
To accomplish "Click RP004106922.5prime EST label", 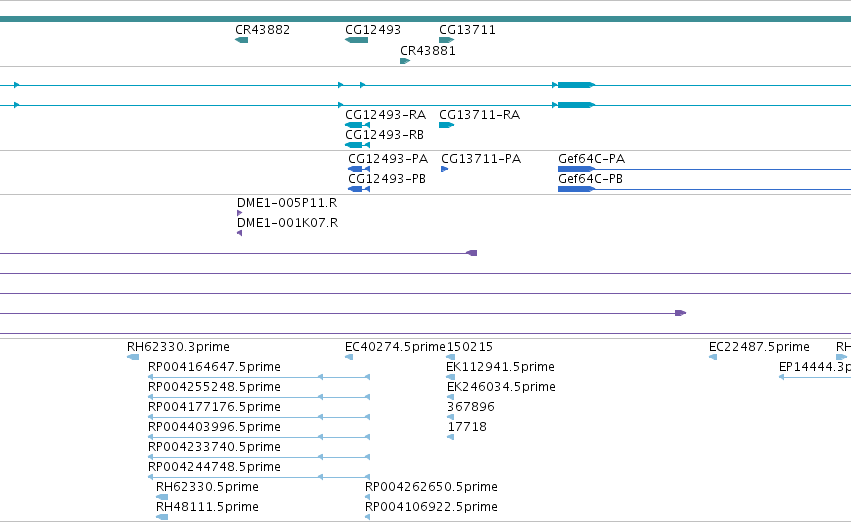I will (431, 507).
